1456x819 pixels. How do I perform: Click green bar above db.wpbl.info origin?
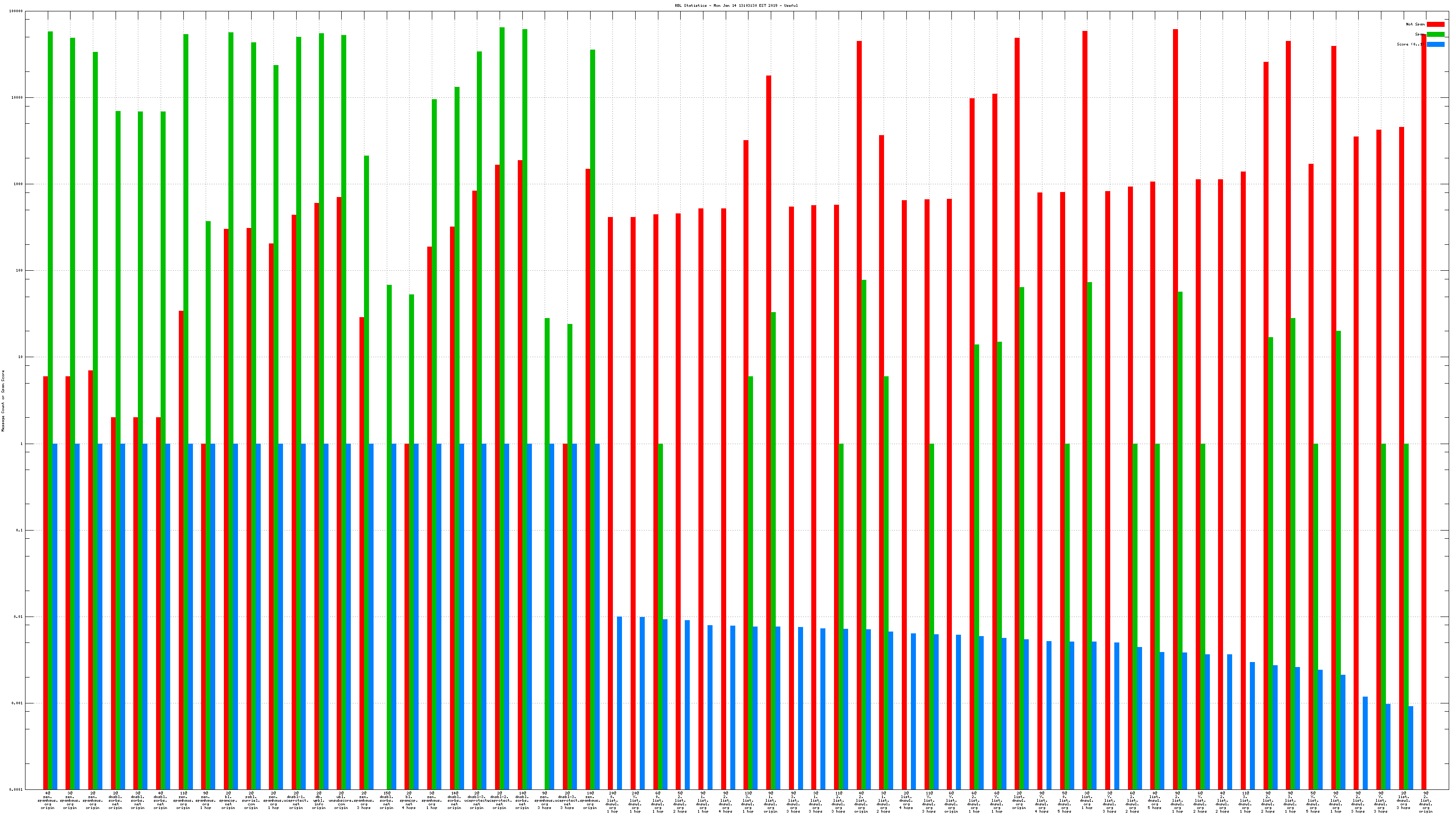[322, 396]
